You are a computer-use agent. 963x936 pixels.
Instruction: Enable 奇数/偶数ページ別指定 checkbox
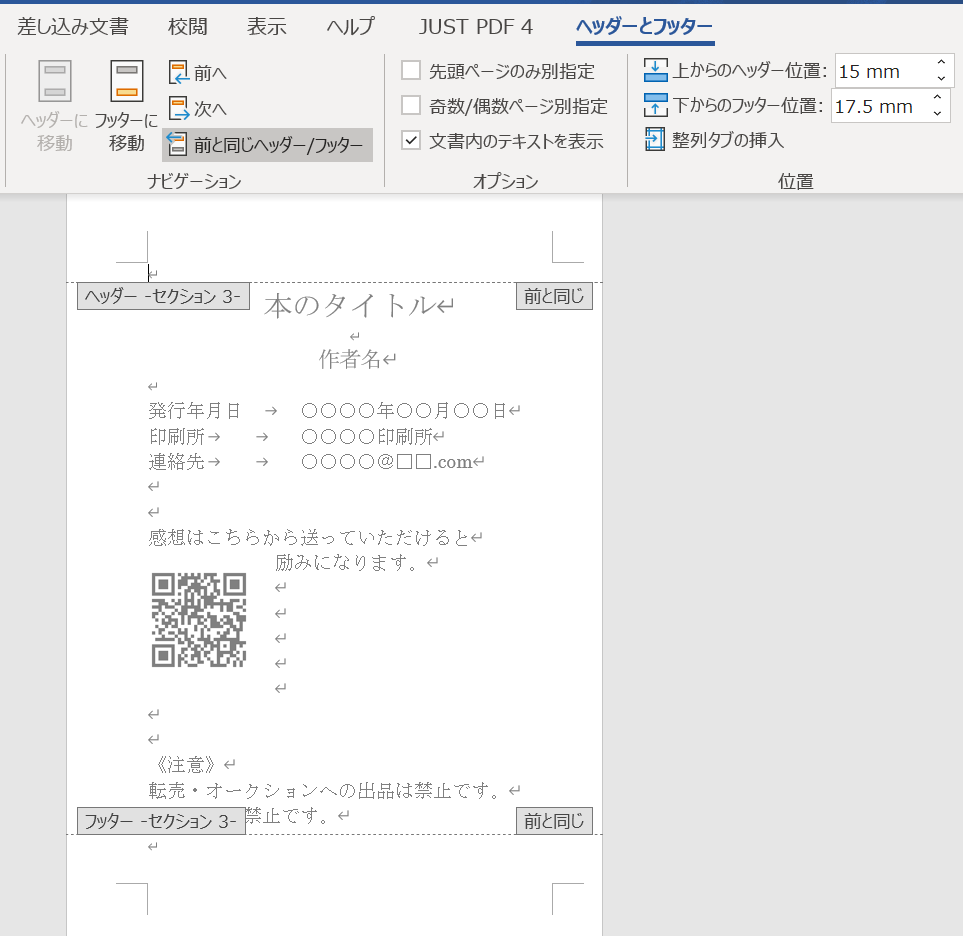coord(413,106)
